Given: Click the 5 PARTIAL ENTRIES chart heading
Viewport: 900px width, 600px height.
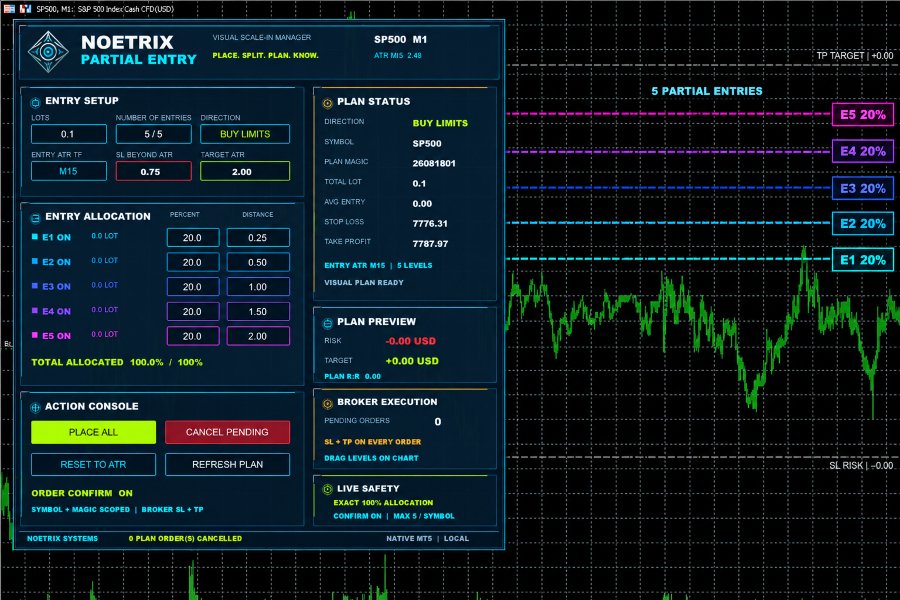Looking at the screenshot, I should pos(707,91).
